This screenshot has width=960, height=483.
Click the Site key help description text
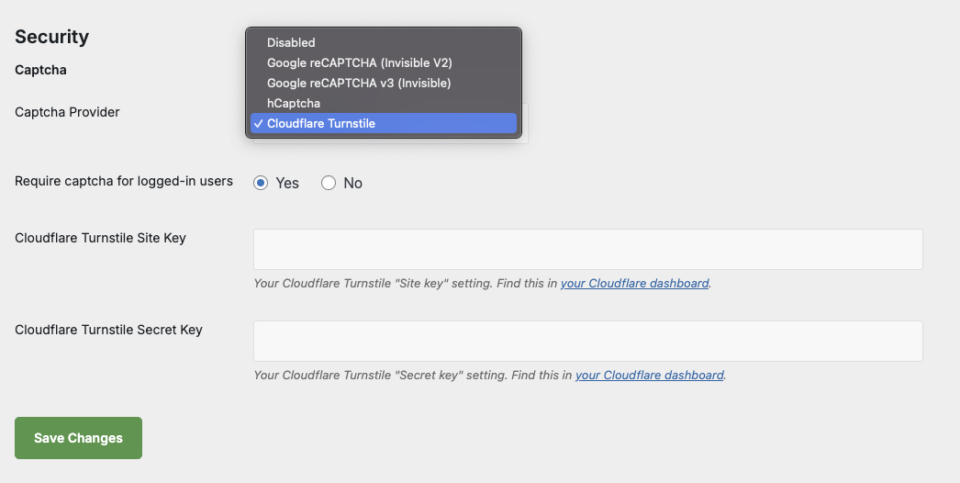405,284
